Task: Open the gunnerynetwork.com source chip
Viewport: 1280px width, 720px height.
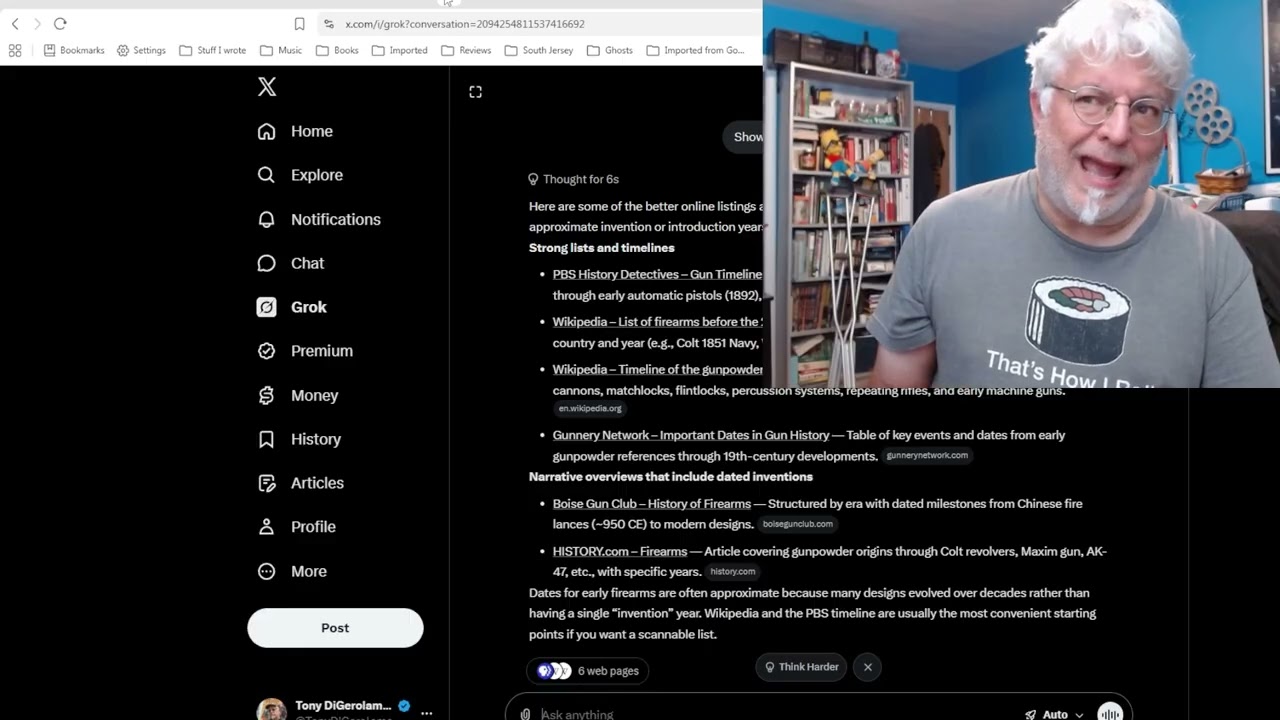Action: pyautogui.click(x=927, y=456)
